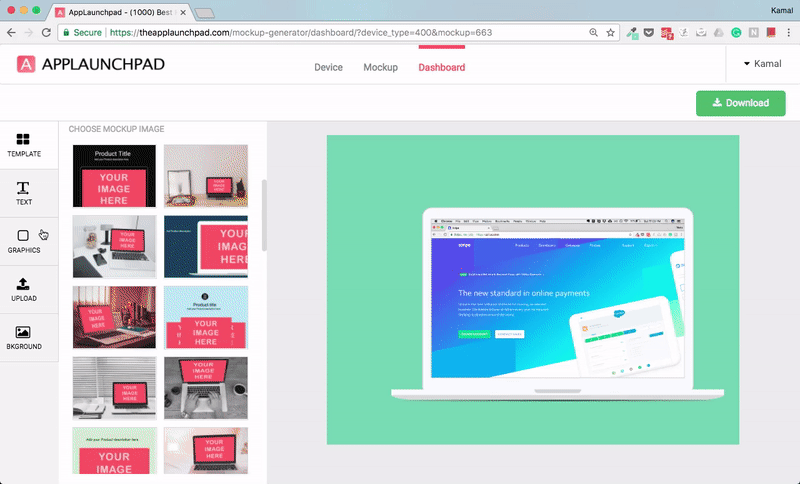Choose the grayscale hands-on-laptop mockup thumbnail
This screenshot has height=484, width=800.
(x=205, y=387)
